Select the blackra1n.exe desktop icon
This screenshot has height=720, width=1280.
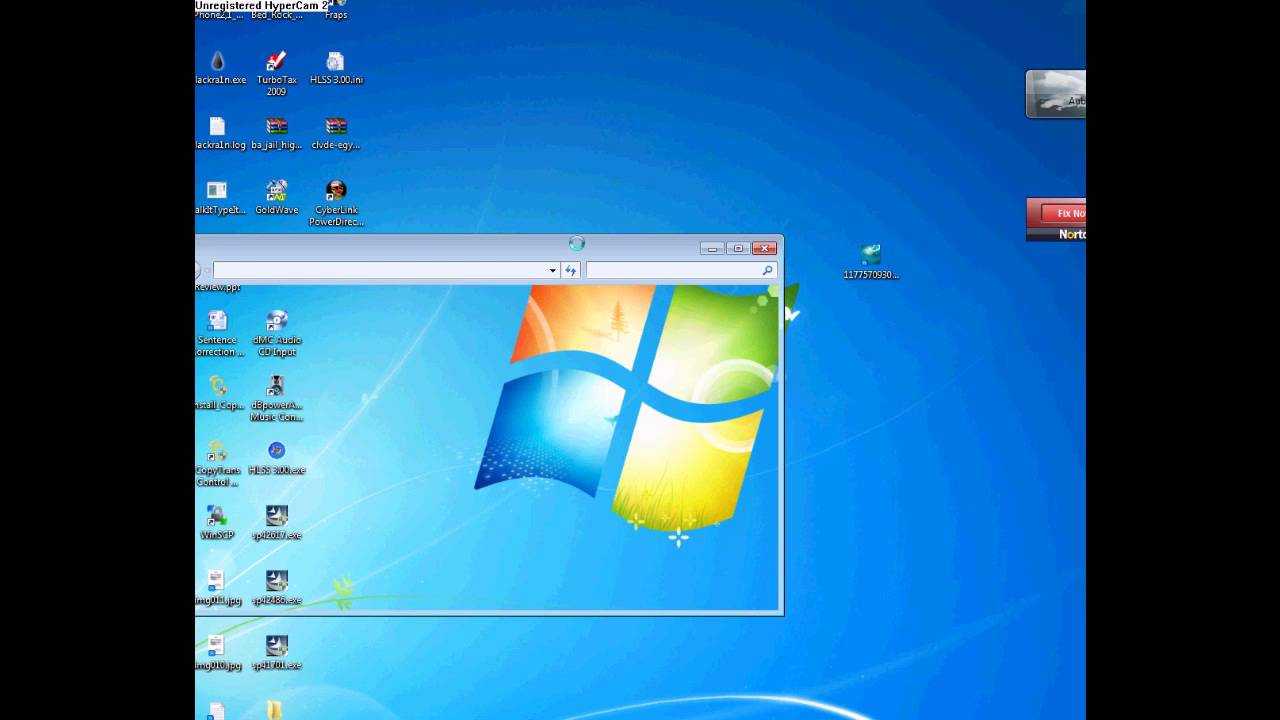pos(218,68)
